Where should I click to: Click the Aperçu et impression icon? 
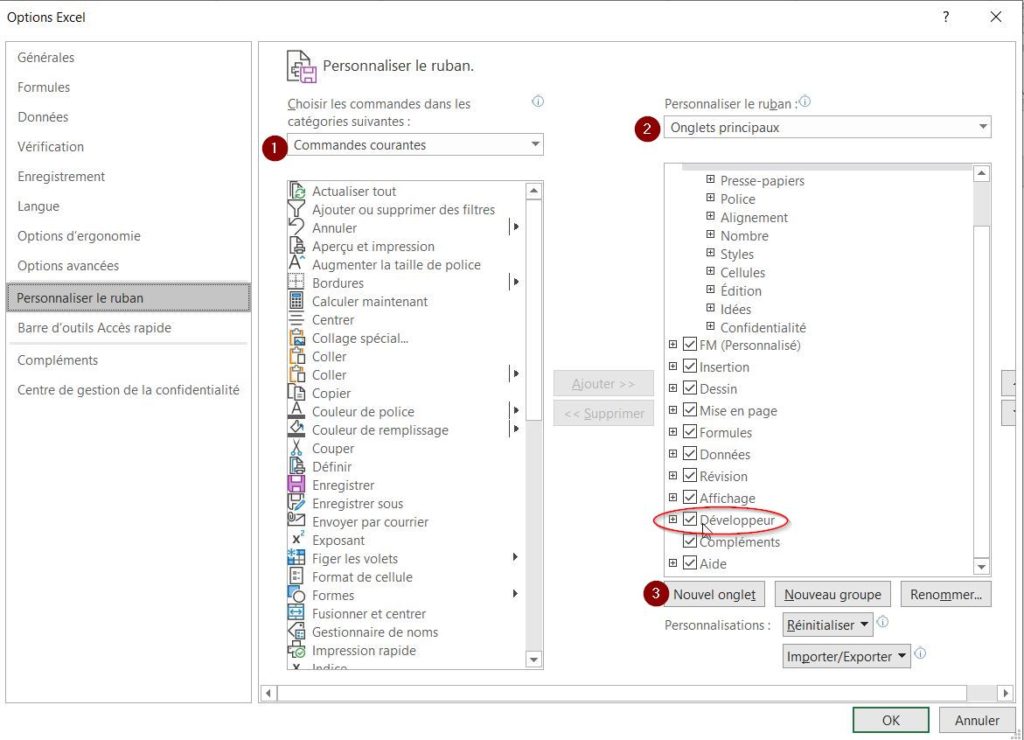click(296, 246)
